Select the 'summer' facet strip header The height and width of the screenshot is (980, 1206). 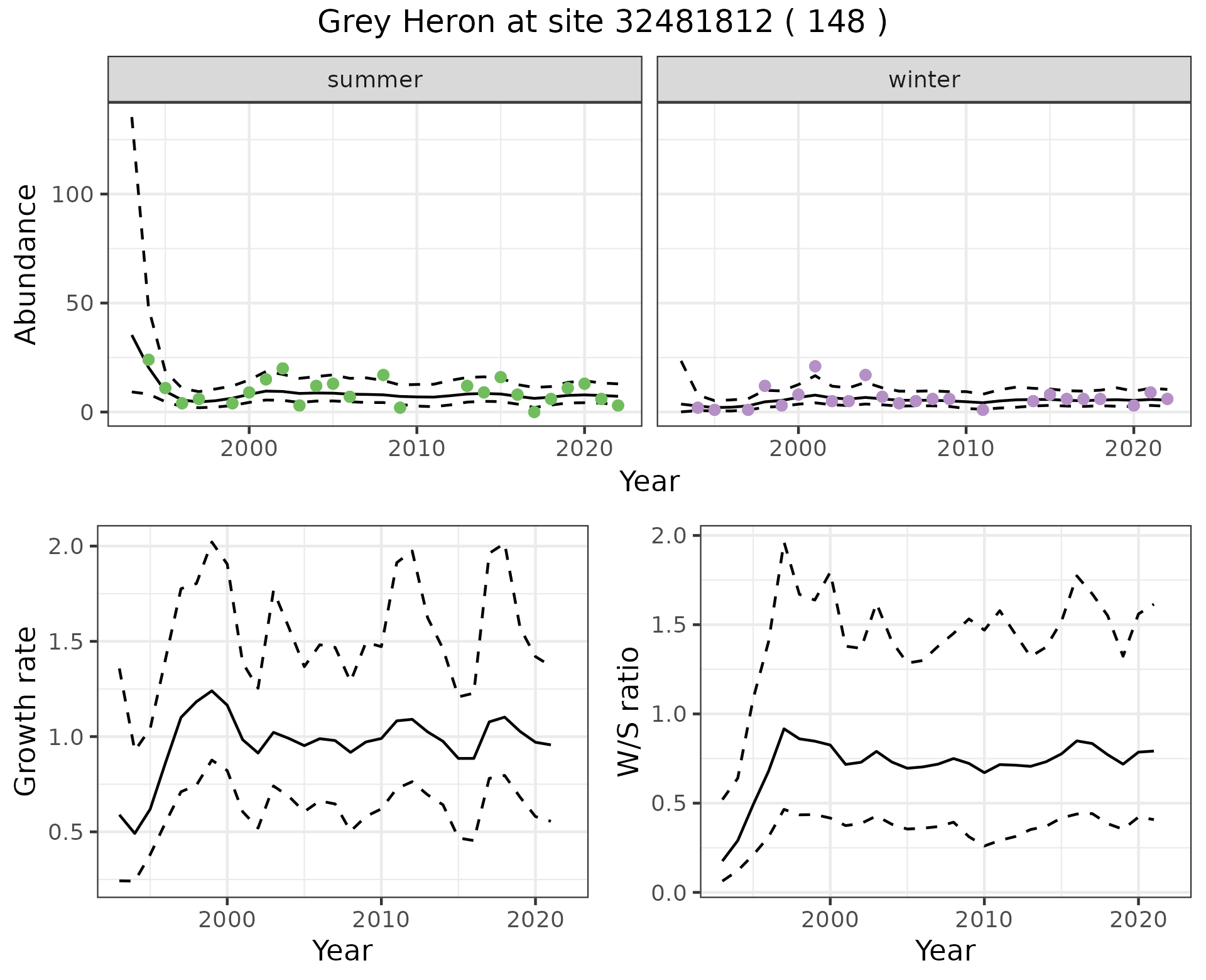375,80
